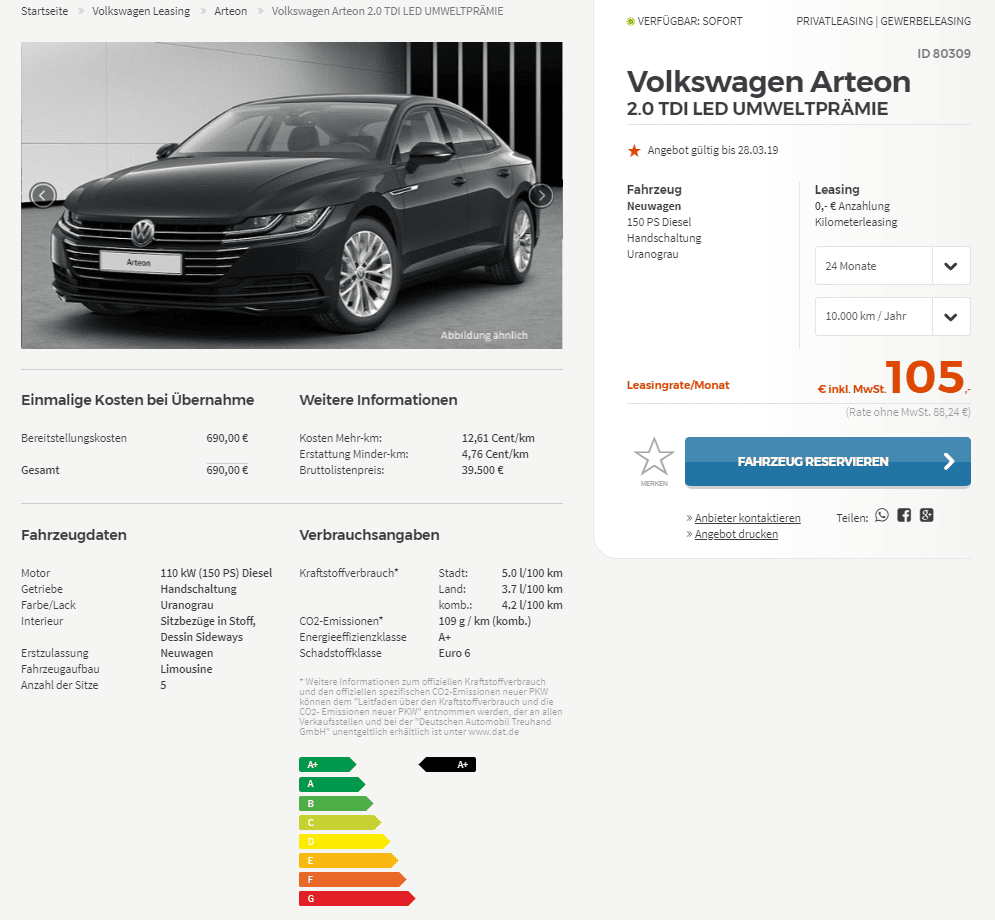Screen dimensions: 995x920
Task: Click the black A+ rating indicator
Action: 447,765
